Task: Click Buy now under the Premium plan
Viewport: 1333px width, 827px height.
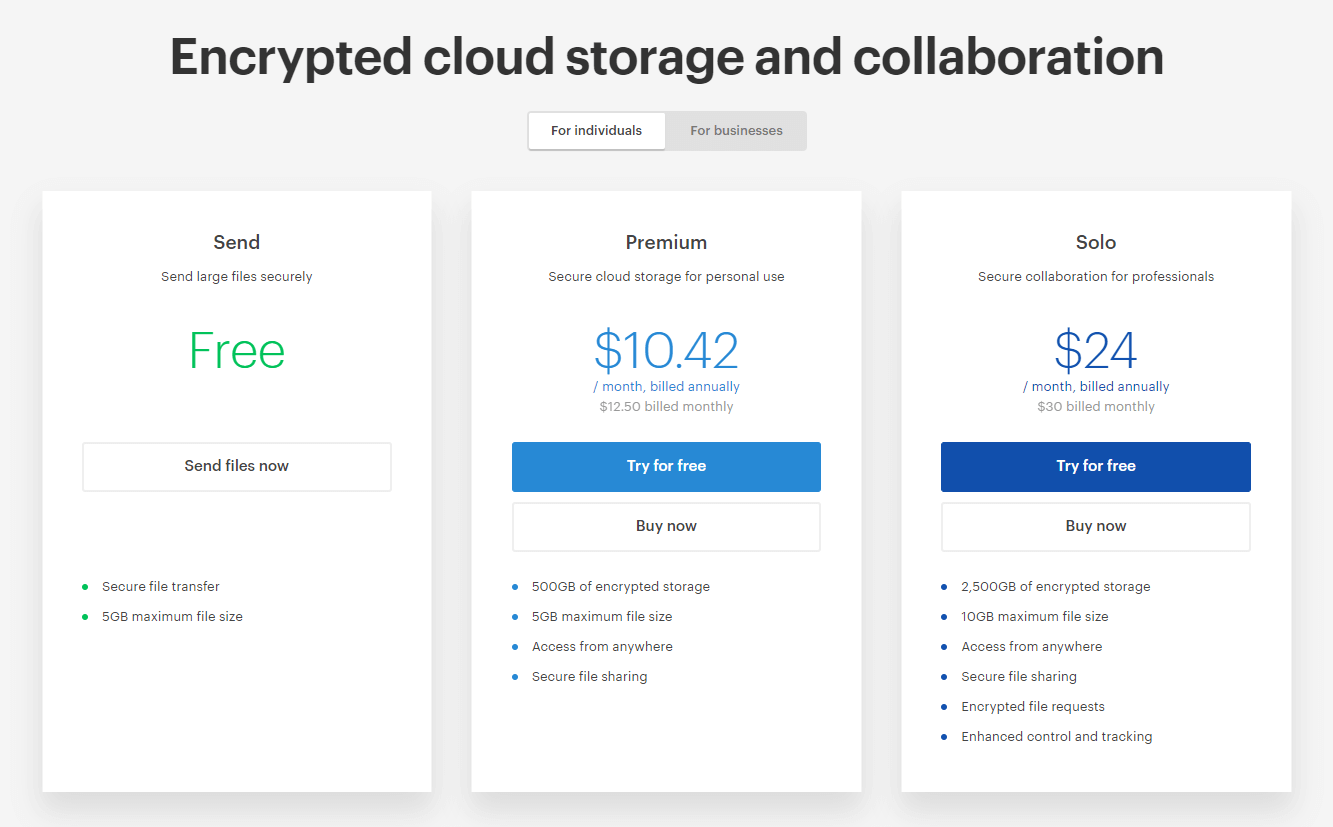Action: (x=666, y=526)
